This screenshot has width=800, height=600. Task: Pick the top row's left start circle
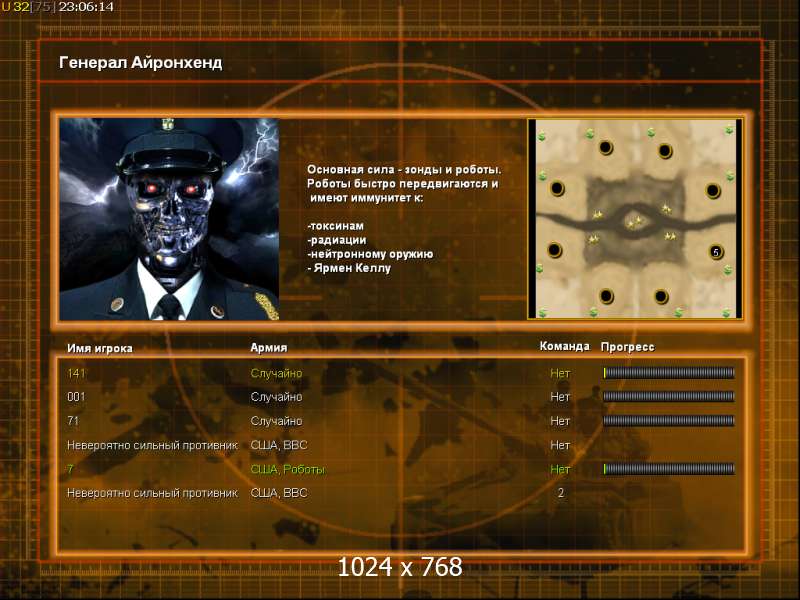(x=606, y=148)
